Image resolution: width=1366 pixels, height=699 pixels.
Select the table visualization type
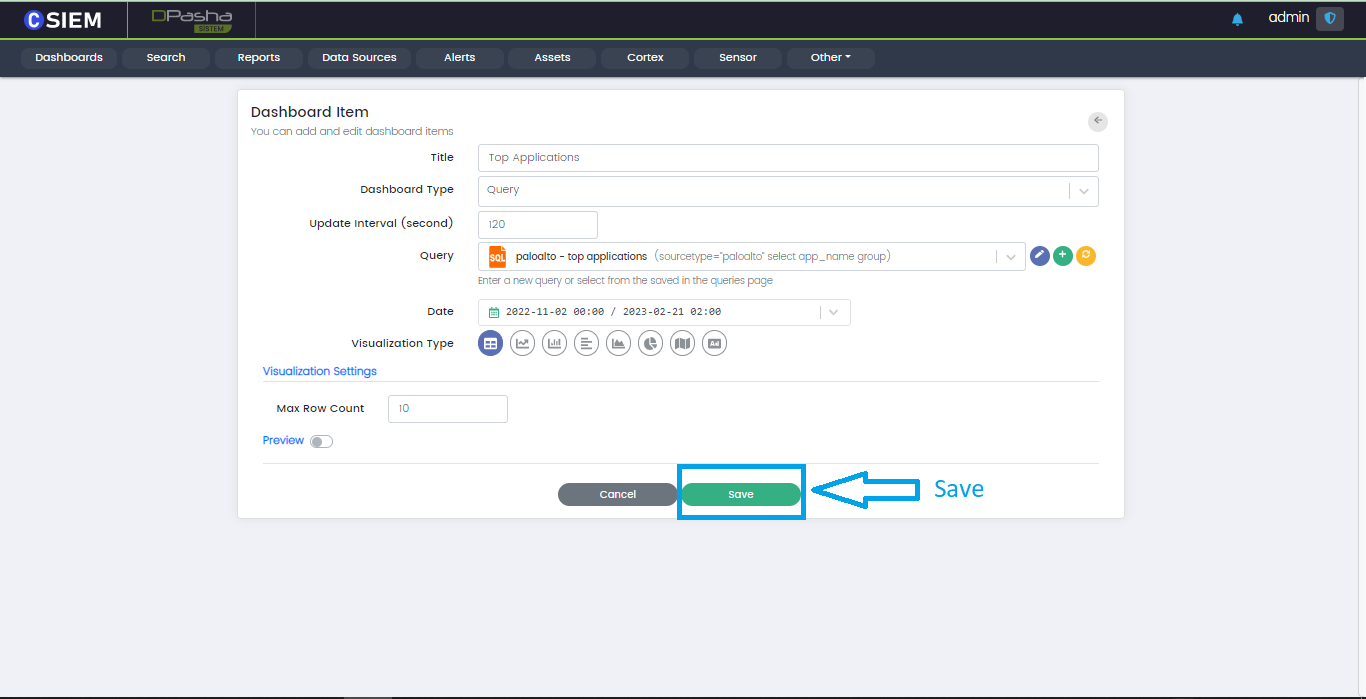pyautogui.click(x=490, y=343)
